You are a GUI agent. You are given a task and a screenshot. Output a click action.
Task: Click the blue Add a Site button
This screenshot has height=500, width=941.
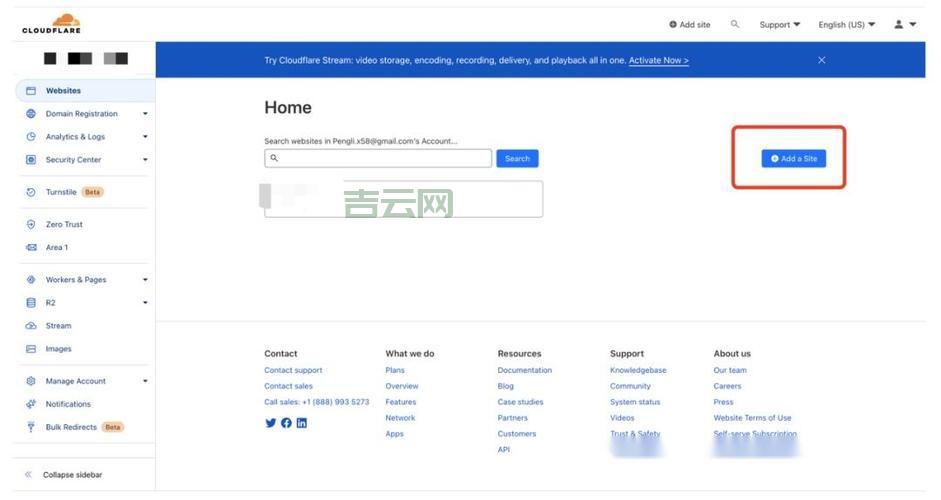[793, 159]
